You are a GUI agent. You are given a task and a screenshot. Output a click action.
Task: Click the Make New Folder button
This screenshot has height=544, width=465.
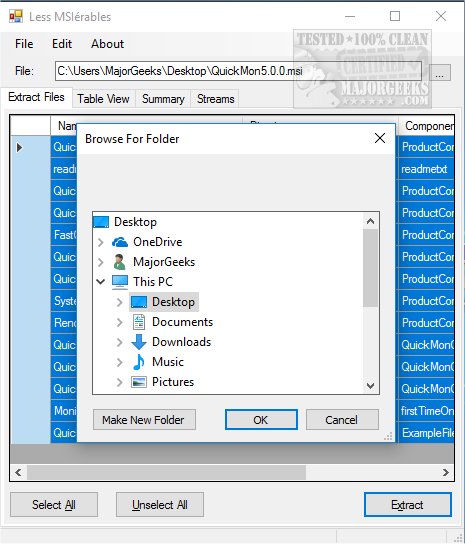(144, 420)
